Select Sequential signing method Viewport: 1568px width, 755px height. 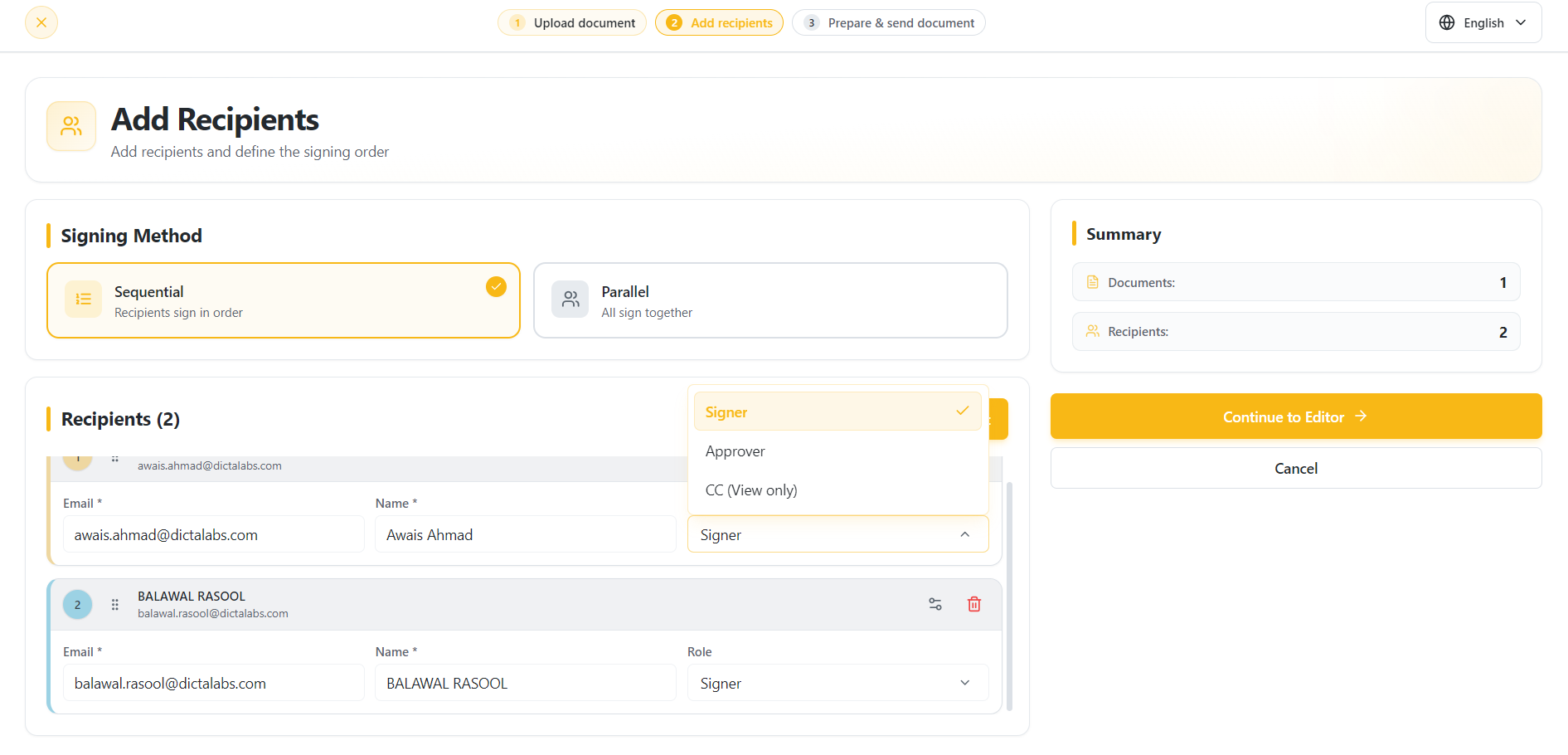coord(284,300)
